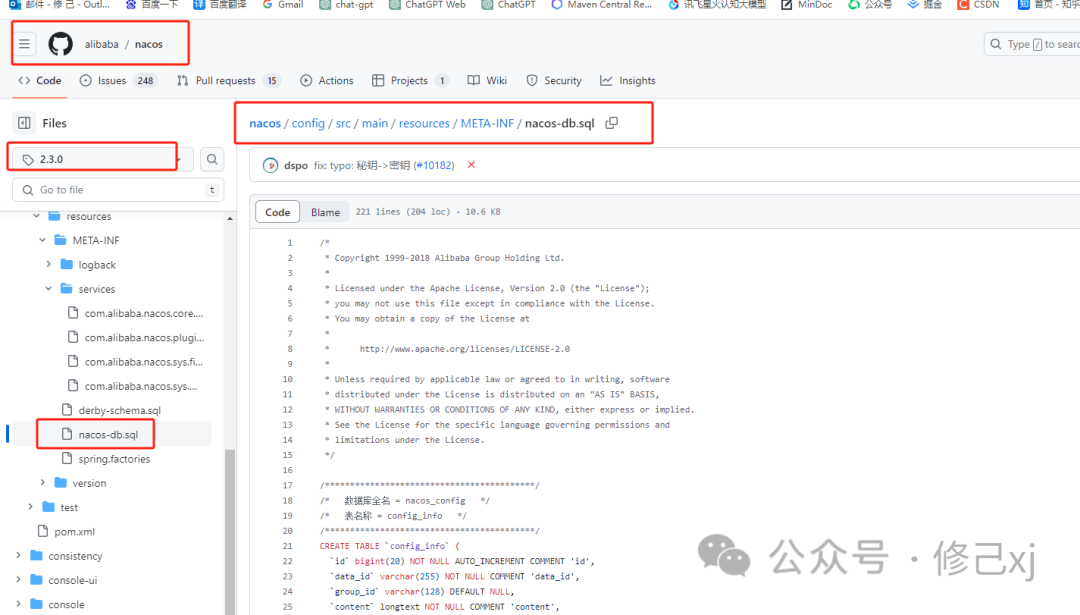Click the red failed-checks X icon
The image size is (1080, 615).
coord(471,165)
